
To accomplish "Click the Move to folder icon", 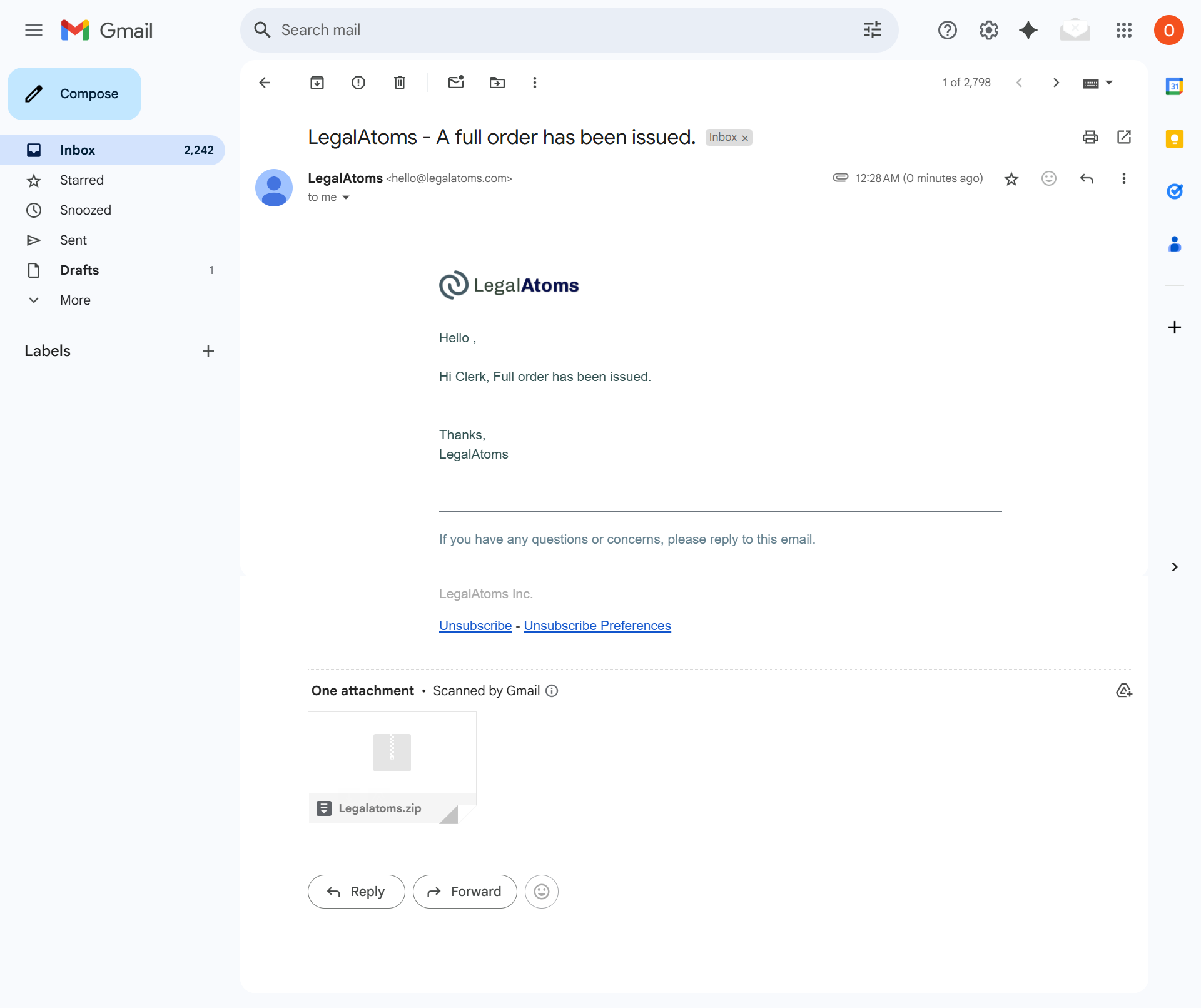I will coord(497,83).
